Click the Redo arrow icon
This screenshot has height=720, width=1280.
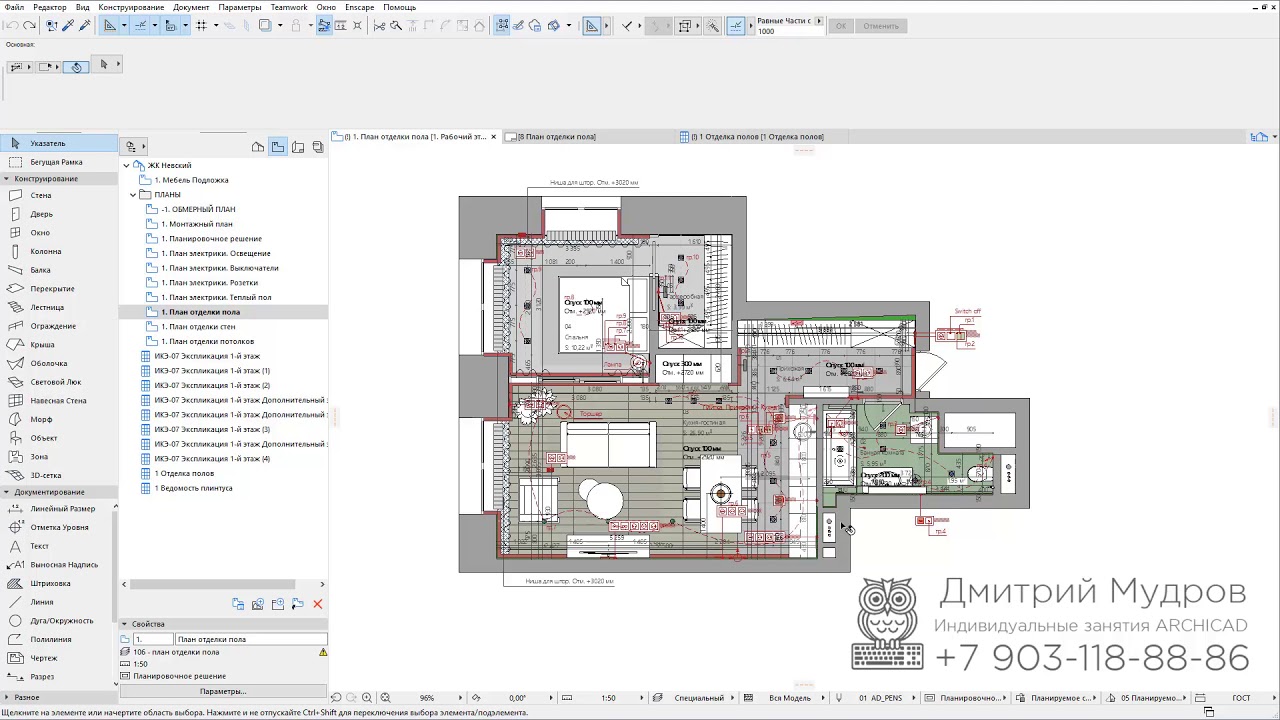pos(29,25)
